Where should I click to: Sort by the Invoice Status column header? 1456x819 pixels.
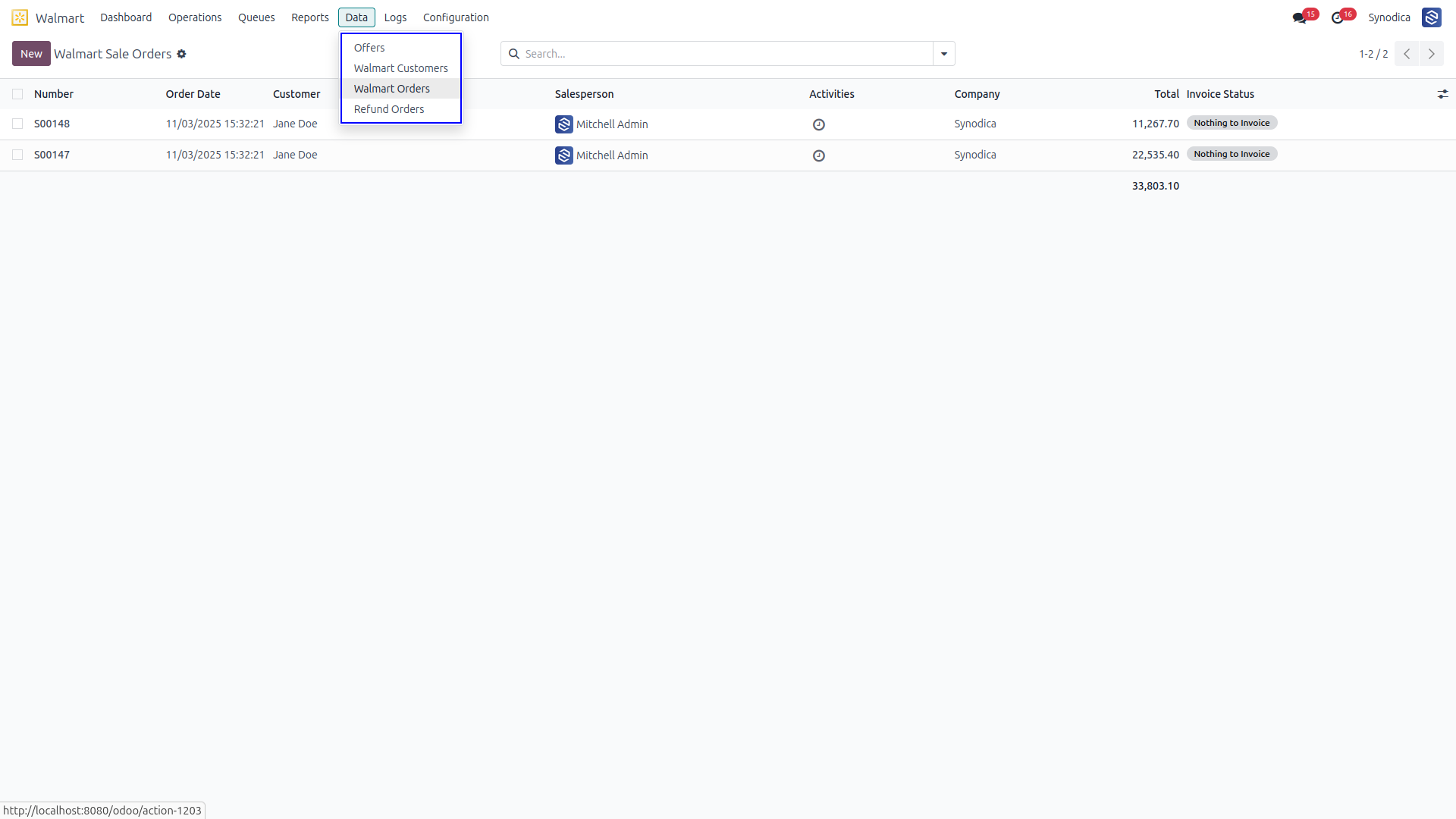click(1220, 94)
